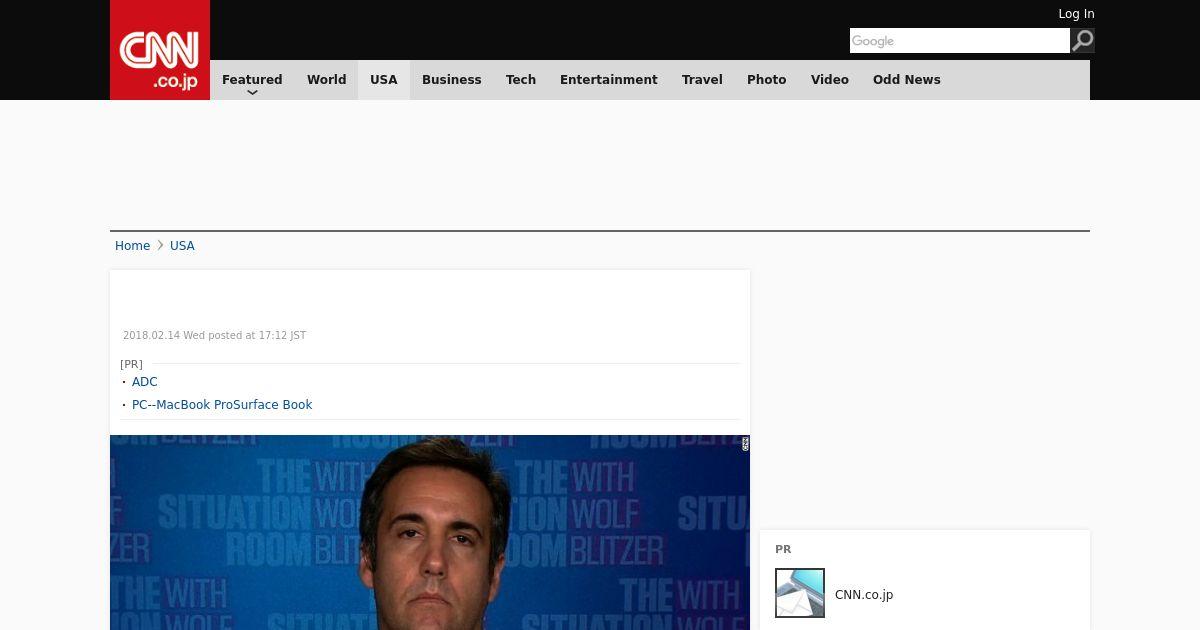Open the CNN.co.jp mail thumbnail in PR box
Image resolution: width=1200 pixels, height=630 pixels.
pos(800,593)
